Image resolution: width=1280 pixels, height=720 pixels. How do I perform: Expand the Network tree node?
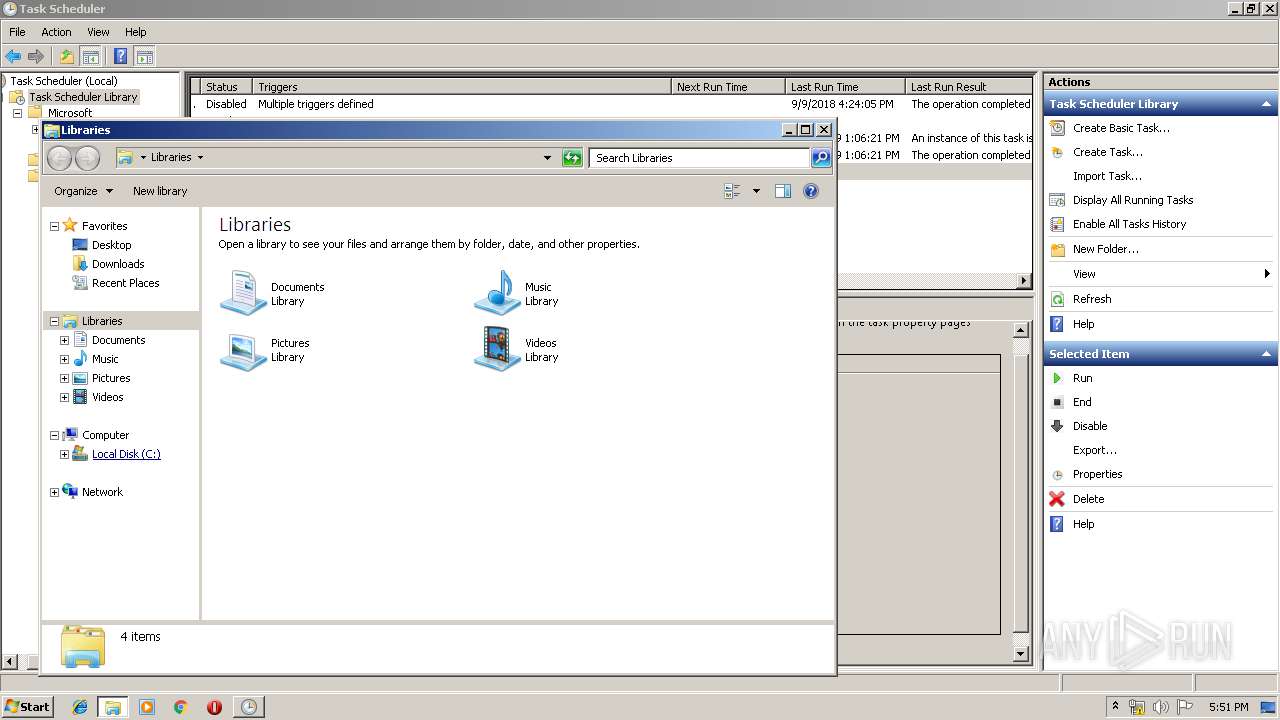[54, 492]
